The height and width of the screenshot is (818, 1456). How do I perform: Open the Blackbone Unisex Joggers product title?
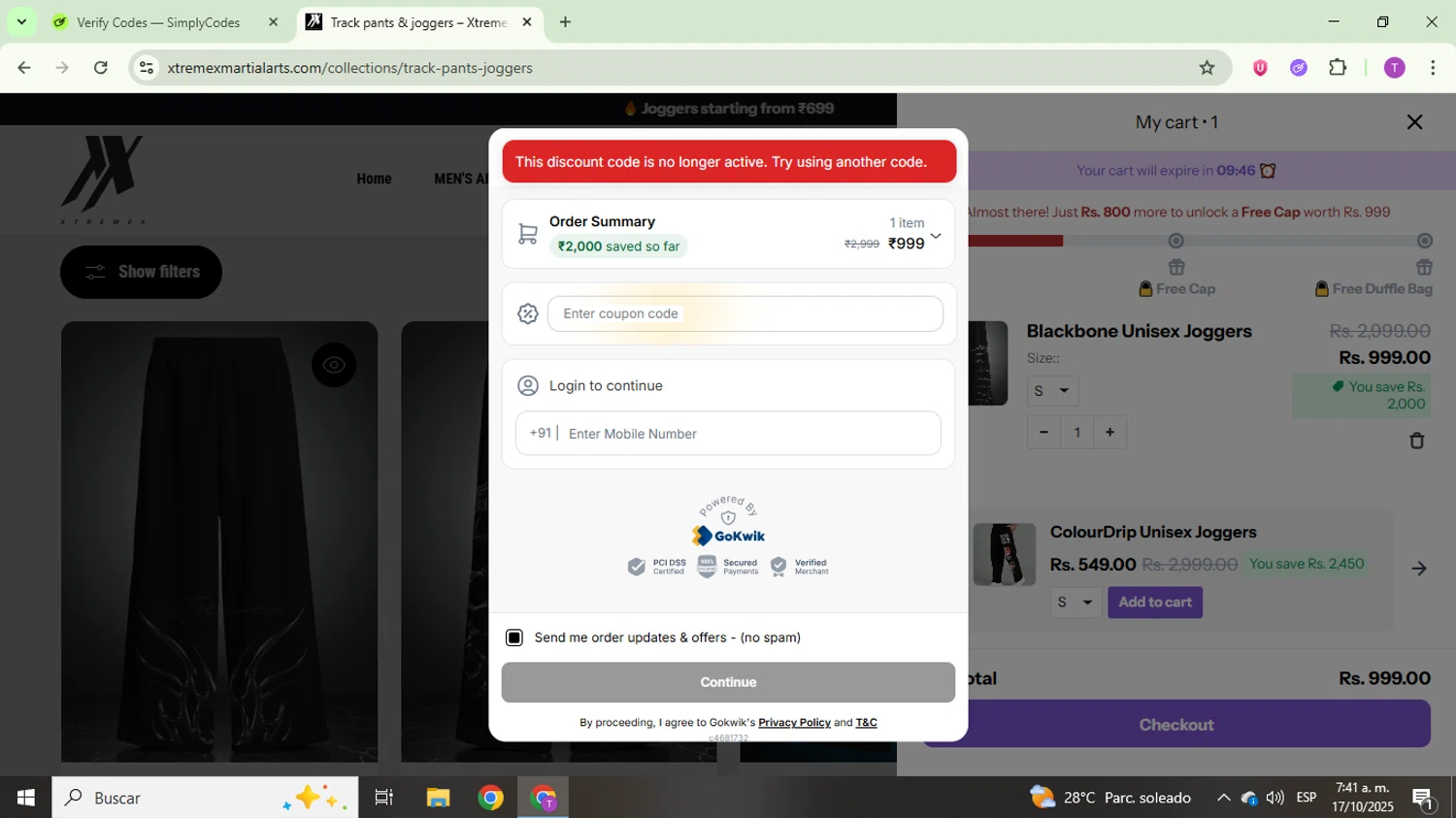point(1139,331)
